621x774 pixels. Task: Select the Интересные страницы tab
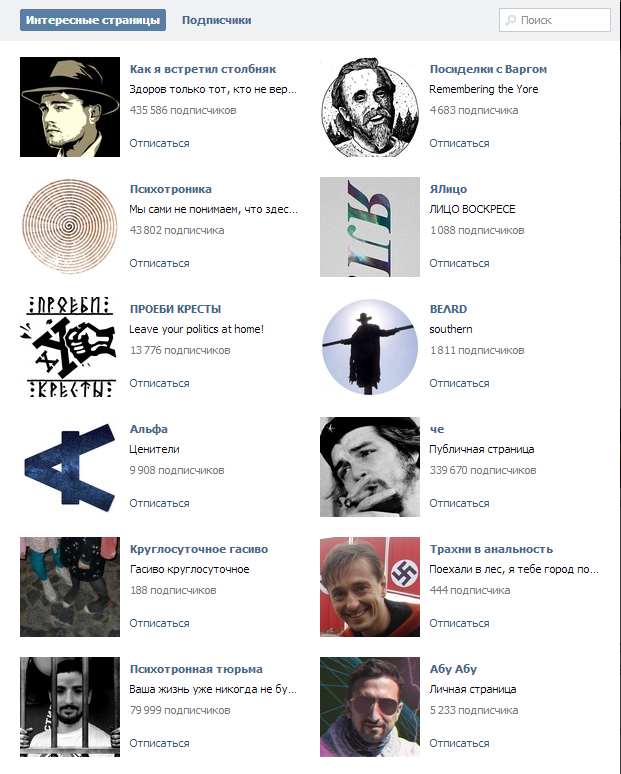coord(93,20)
